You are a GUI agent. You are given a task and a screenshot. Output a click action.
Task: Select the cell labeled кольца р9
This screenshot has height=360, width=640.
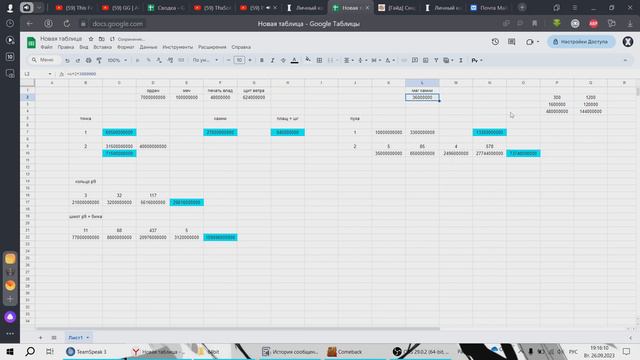click(x=85, y=181)
